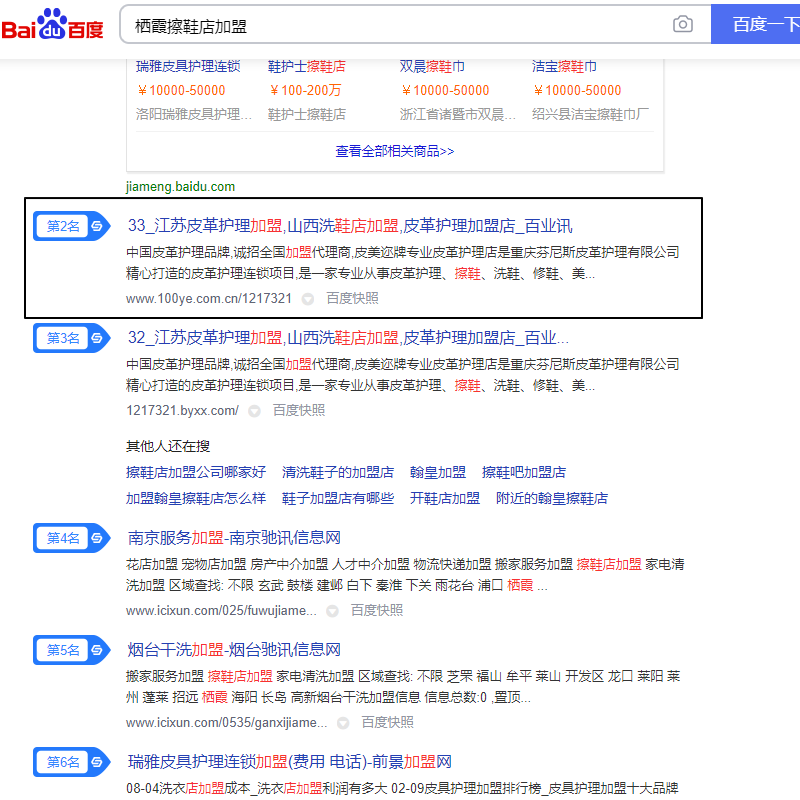This screenshot has height=800, width=800.
Task: Open 瑞雅皮具护理连锁加盟 前景加盟网 result
Action: pyautogui.click(x=290, y=762)
